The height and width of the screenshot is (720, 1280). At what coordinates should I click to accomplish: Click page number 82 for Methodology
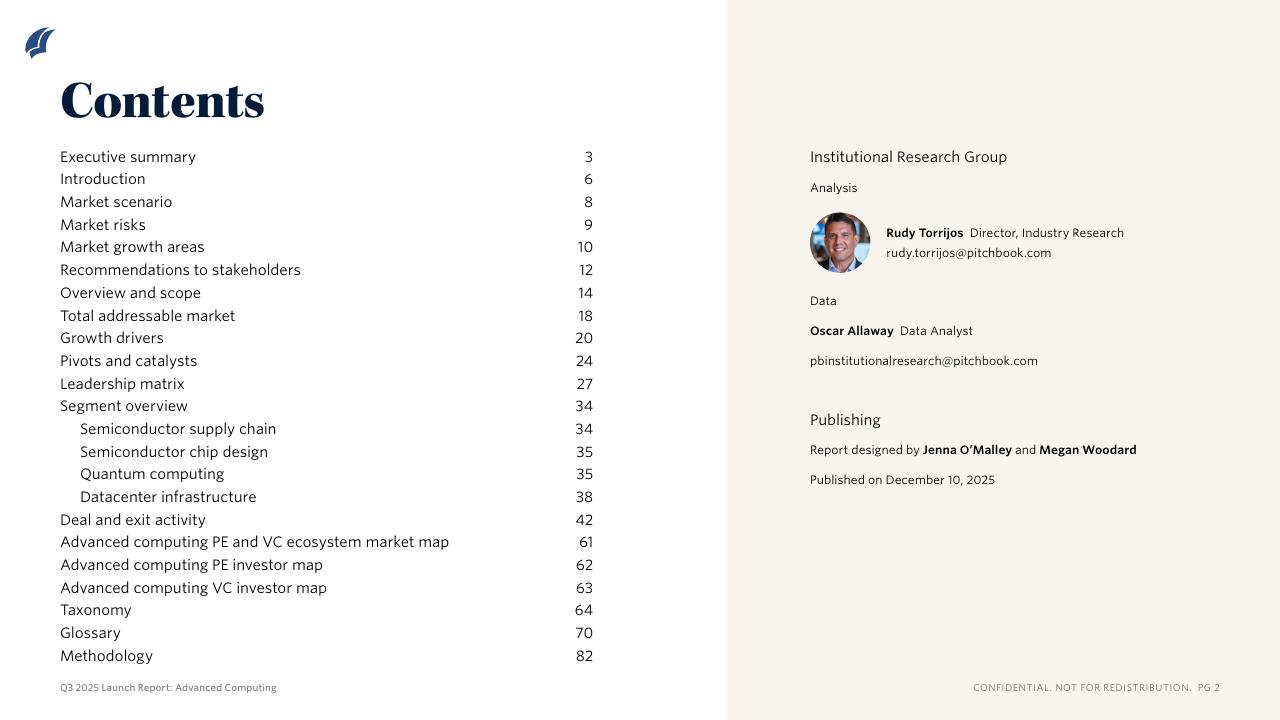coord(584,656)
